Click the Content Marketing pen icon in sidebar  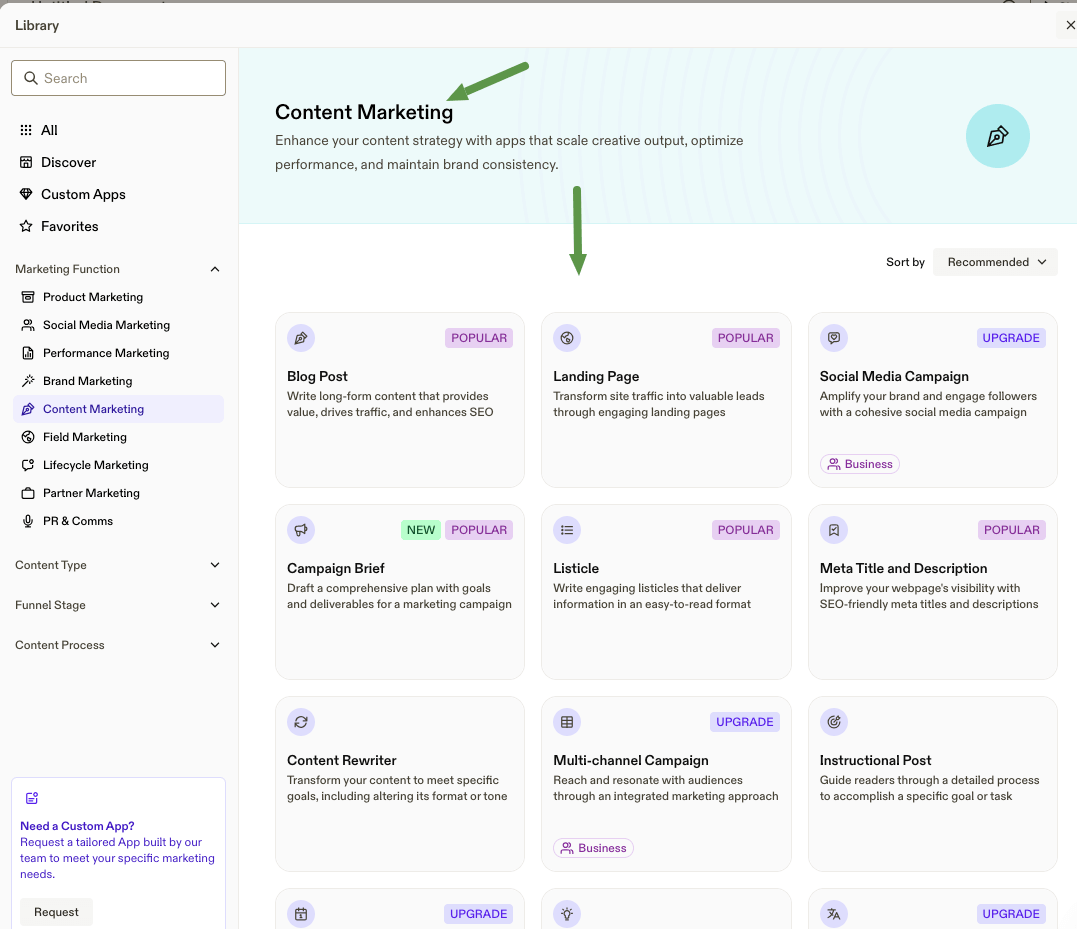[x=28, y=409]
